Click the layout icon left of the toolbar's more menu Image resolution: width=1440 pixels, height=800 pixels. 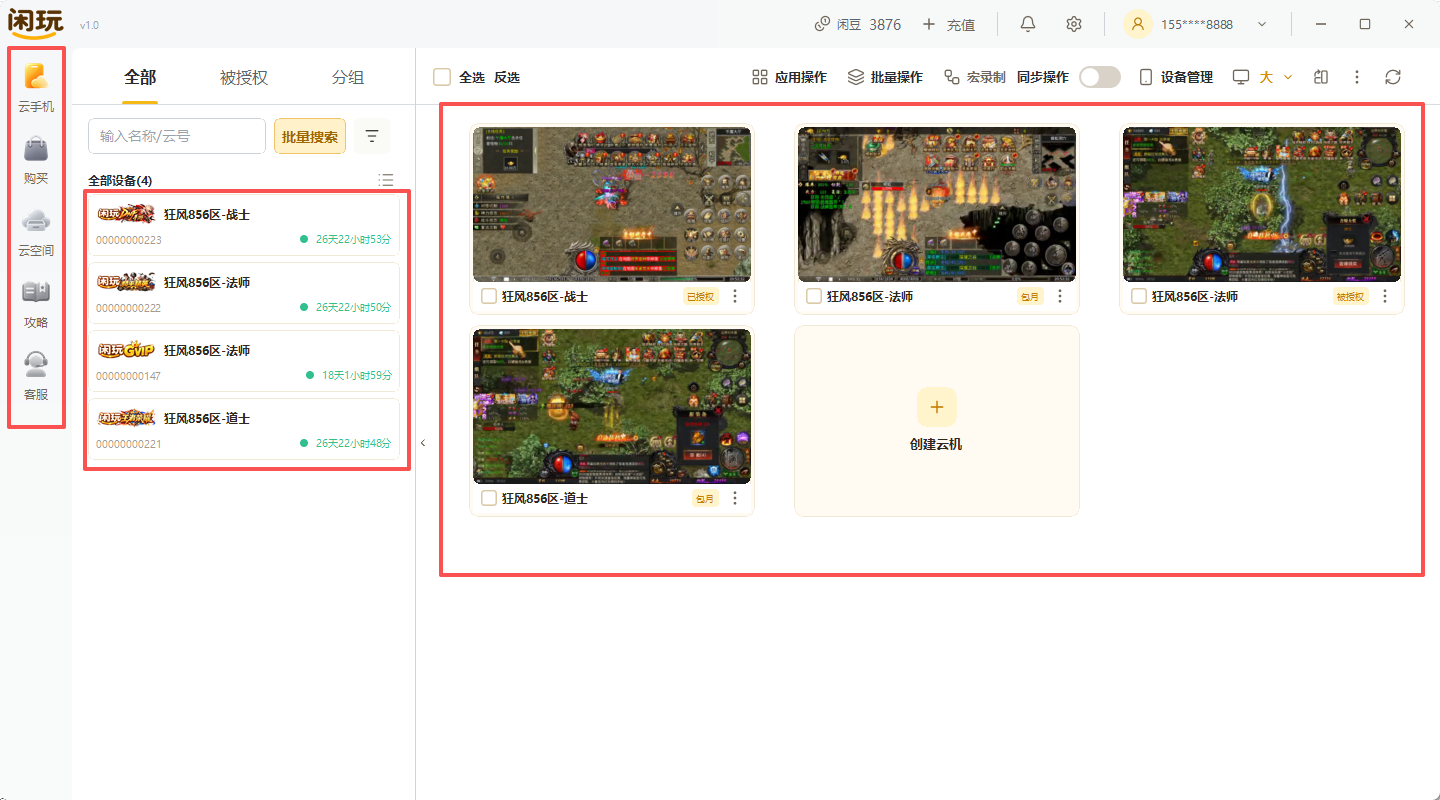tap(1321, 77)
